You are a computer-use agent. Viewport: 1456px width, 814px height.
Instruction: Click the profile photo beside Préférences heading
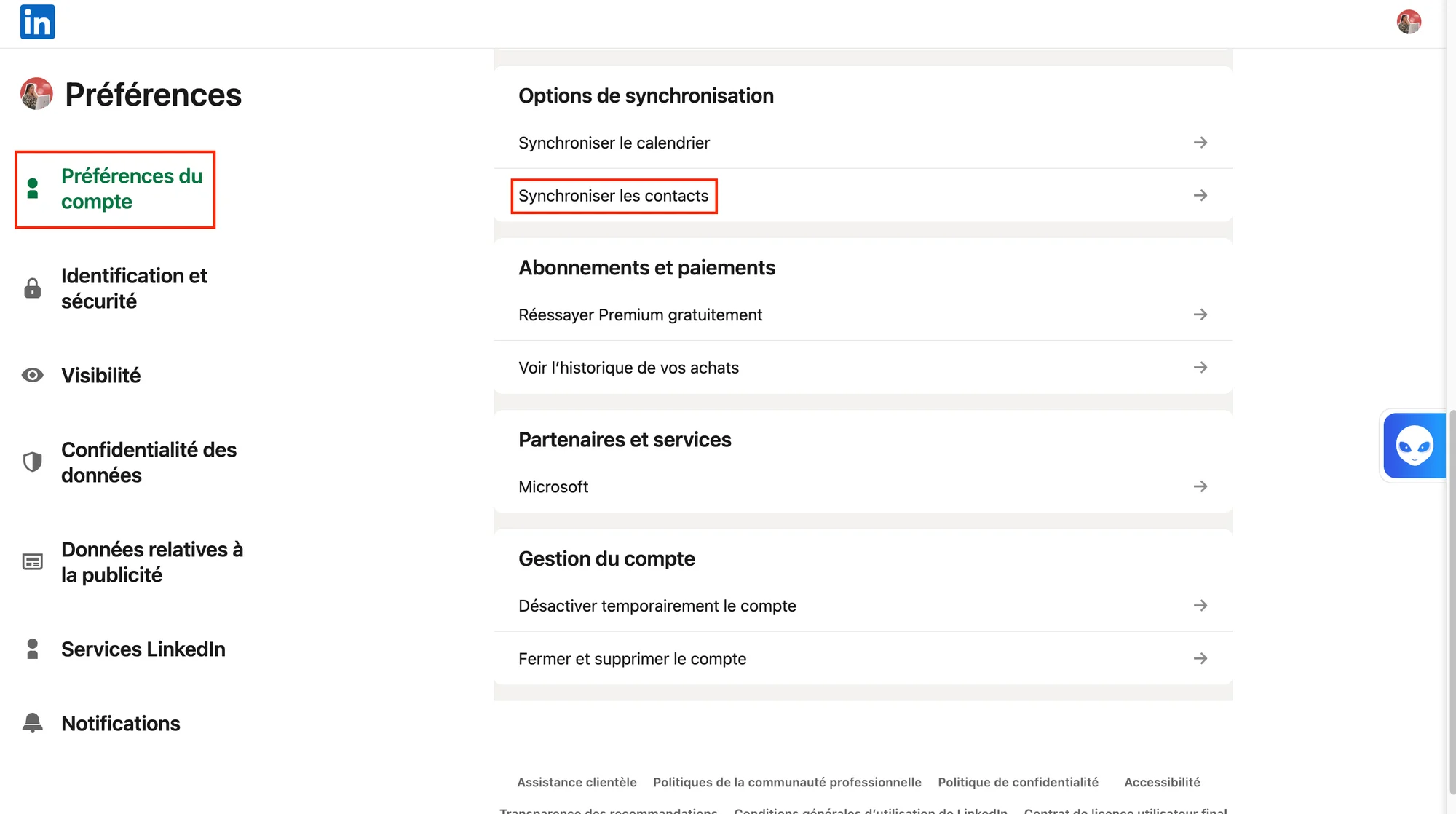coord(36,94)
